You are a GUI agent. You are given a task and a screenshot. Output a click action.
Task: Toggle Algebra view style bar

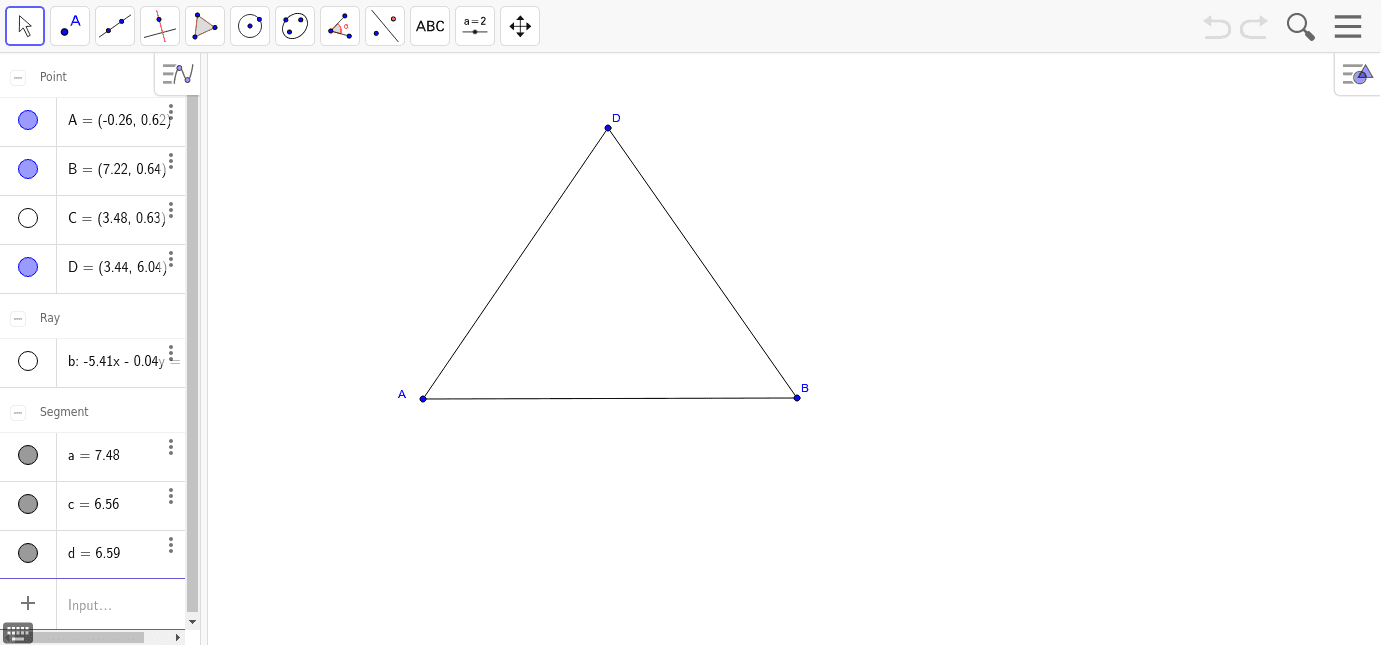177,74
